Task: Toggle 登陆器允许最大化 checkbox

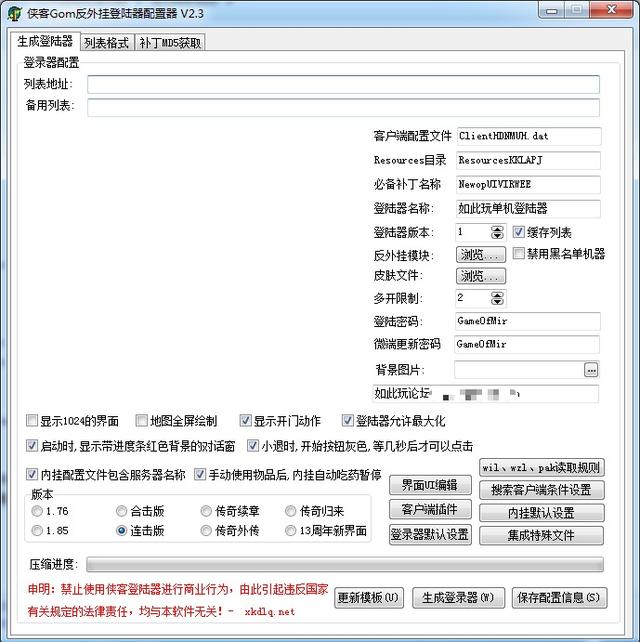Action: (347, 420)
